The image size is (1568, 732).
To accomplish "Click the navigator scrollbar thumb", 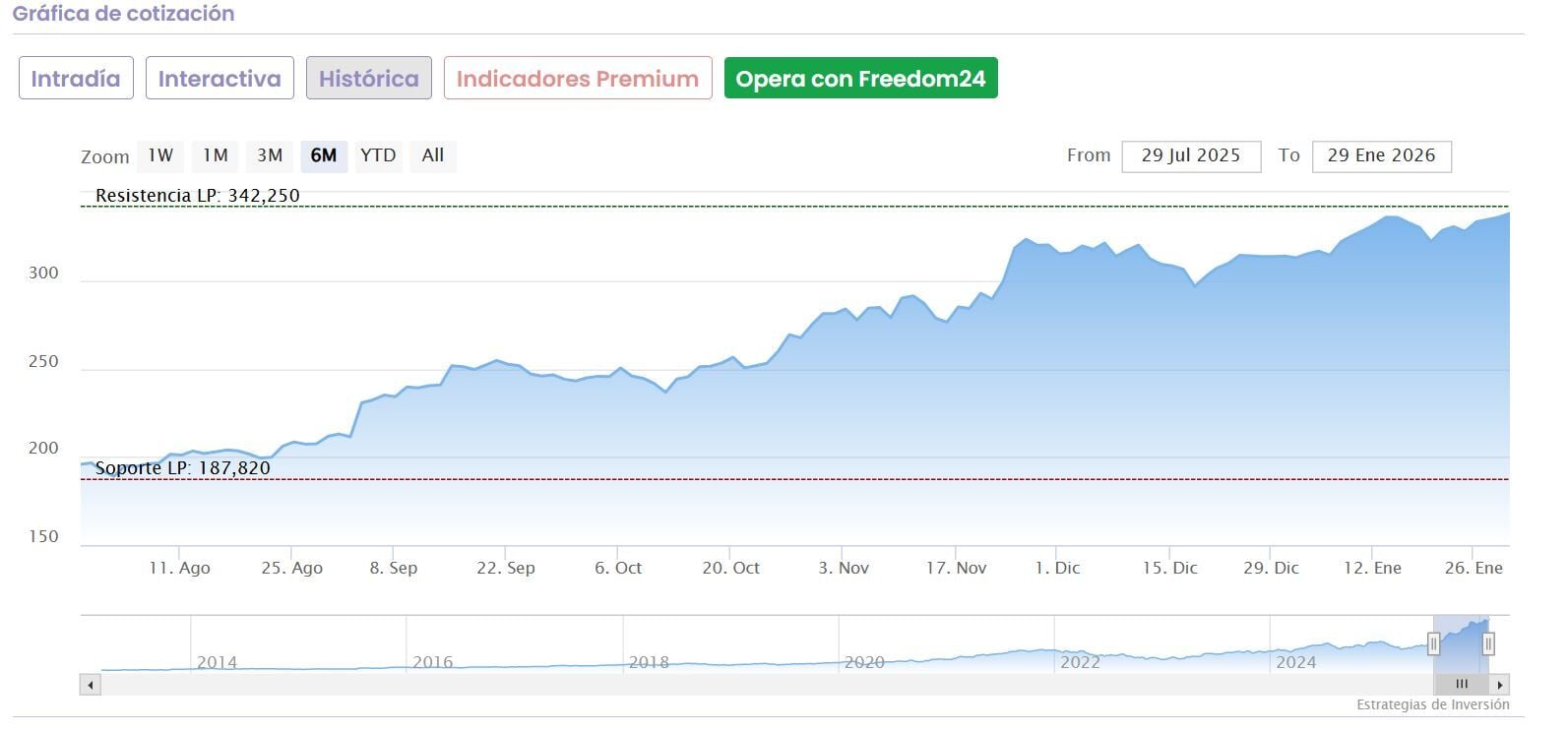I will point(1462,685).
